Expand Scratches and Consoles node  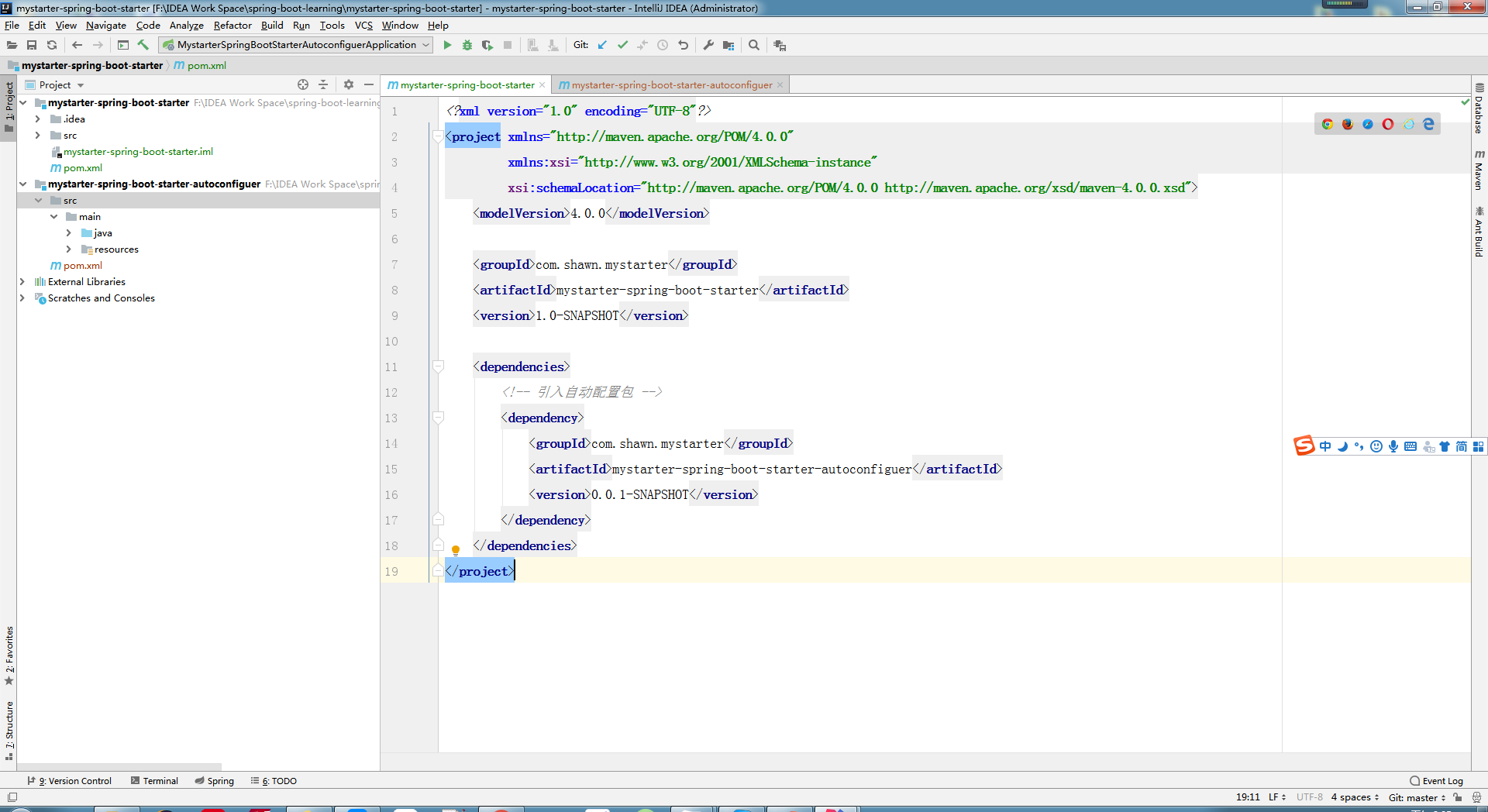coord(22,298)
